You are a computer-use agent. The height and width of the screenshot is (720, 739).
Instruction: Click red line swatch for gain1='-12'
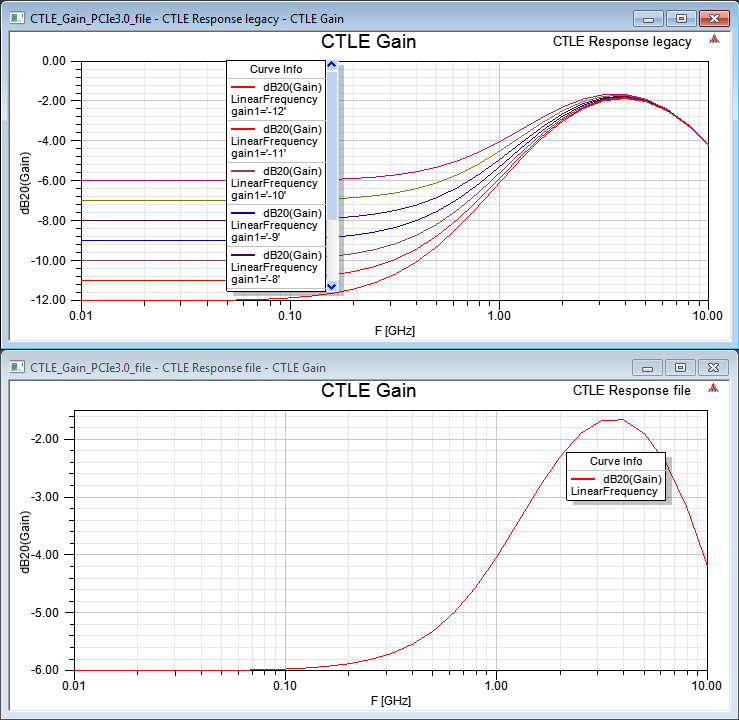243,87
